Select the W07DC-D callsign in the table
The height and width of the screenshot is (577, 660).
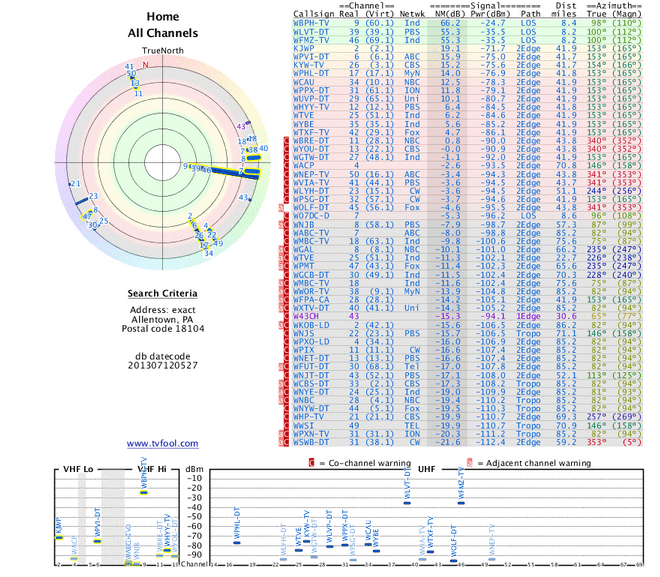311,216
